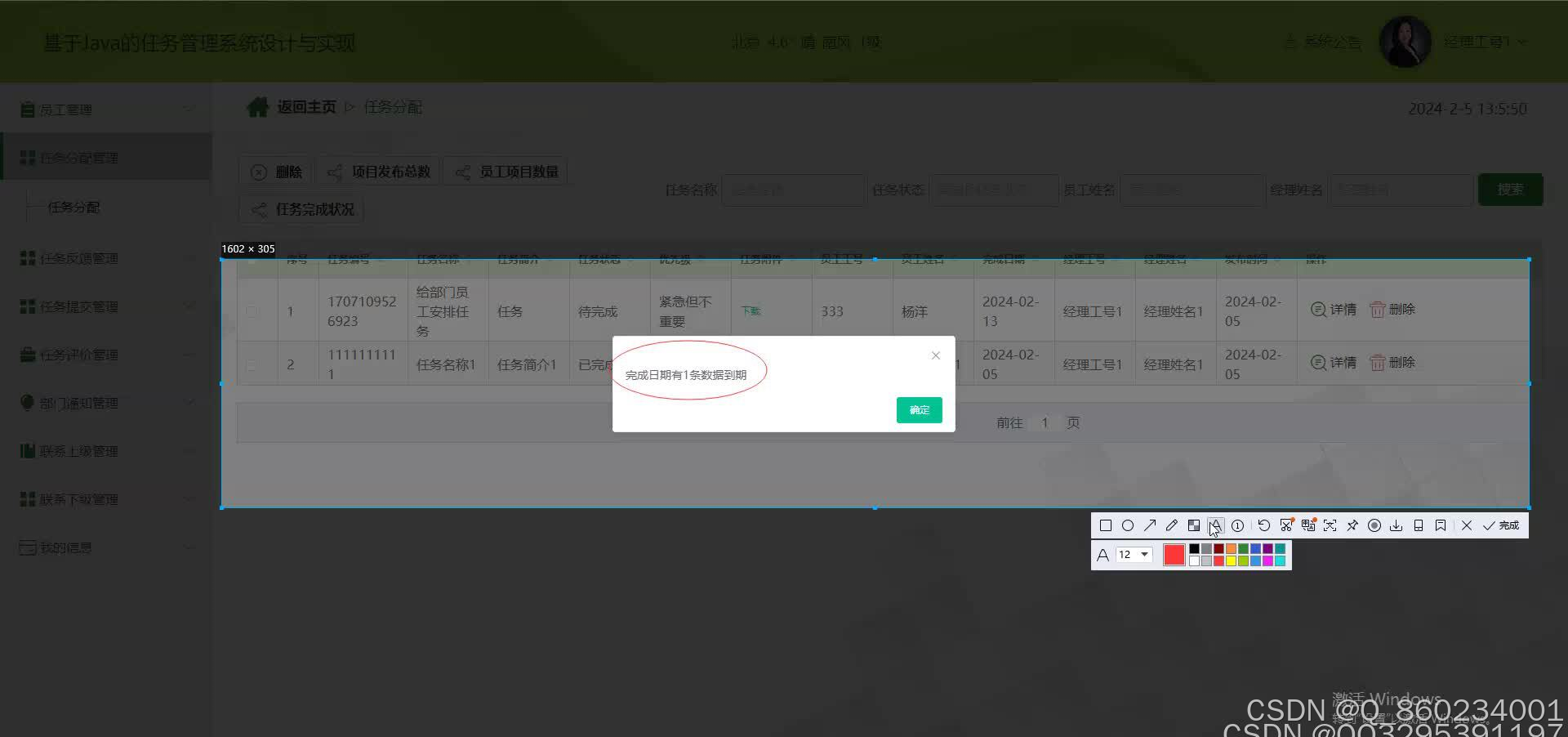The height and width of the screenshot is (737, 1568).
Task: Activate the mosaic blur tool
Action: 1194,525
